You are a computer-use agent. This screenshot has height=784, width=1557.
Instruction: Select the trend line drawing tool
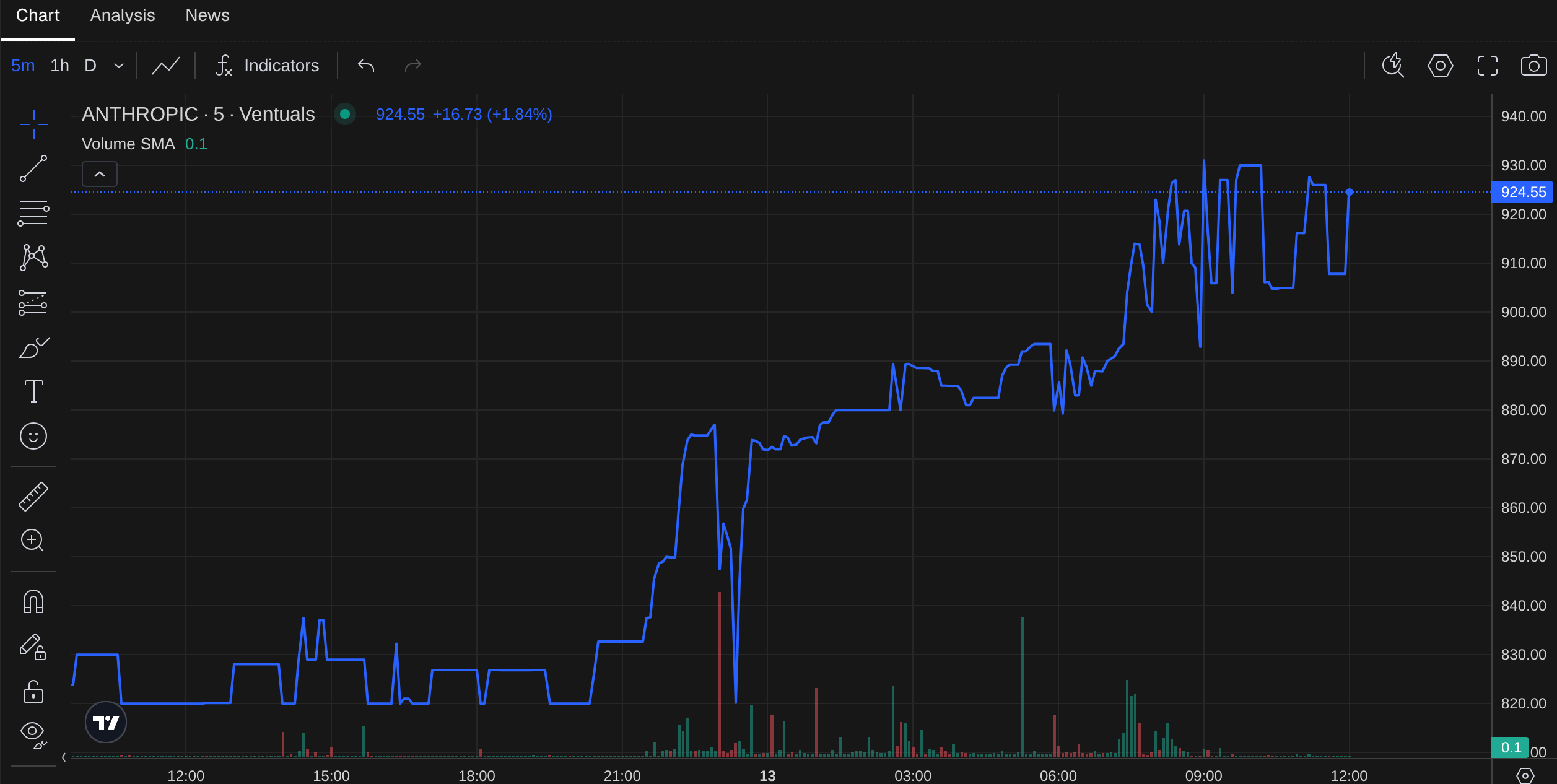click(x=33, y=168)
